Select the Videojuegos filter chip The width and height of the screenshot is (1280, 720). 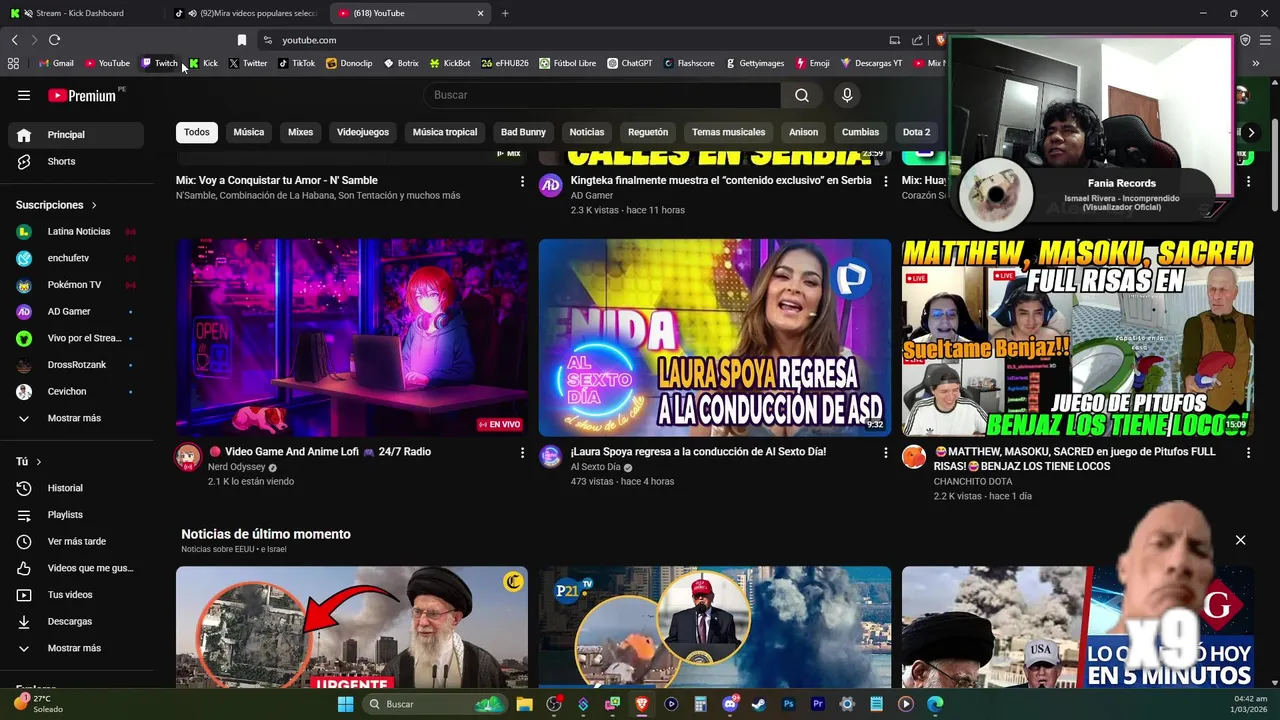[x=363, y=132]
